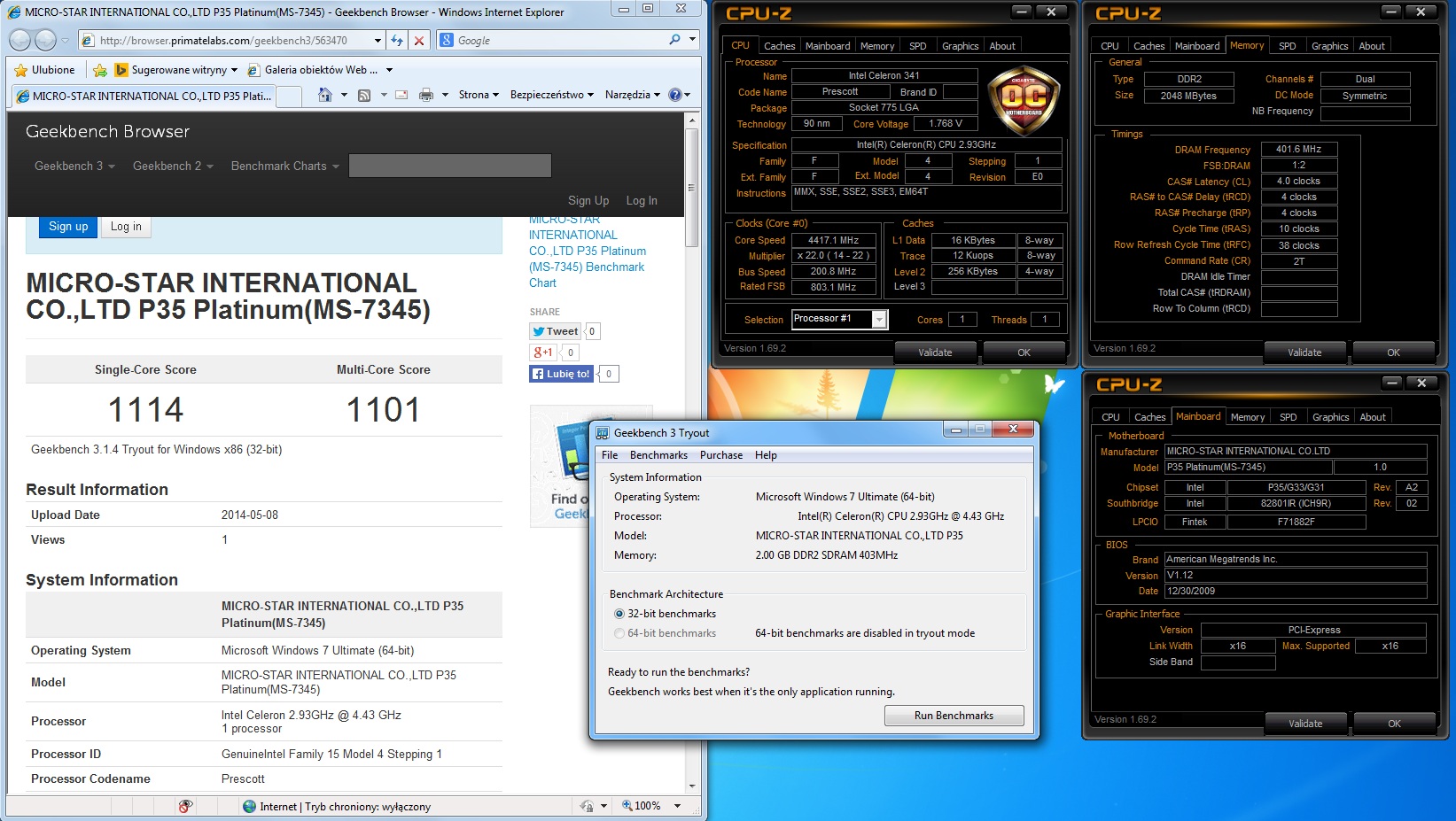
Task: Click the status bar privacy settings icon
Action: 587,806
